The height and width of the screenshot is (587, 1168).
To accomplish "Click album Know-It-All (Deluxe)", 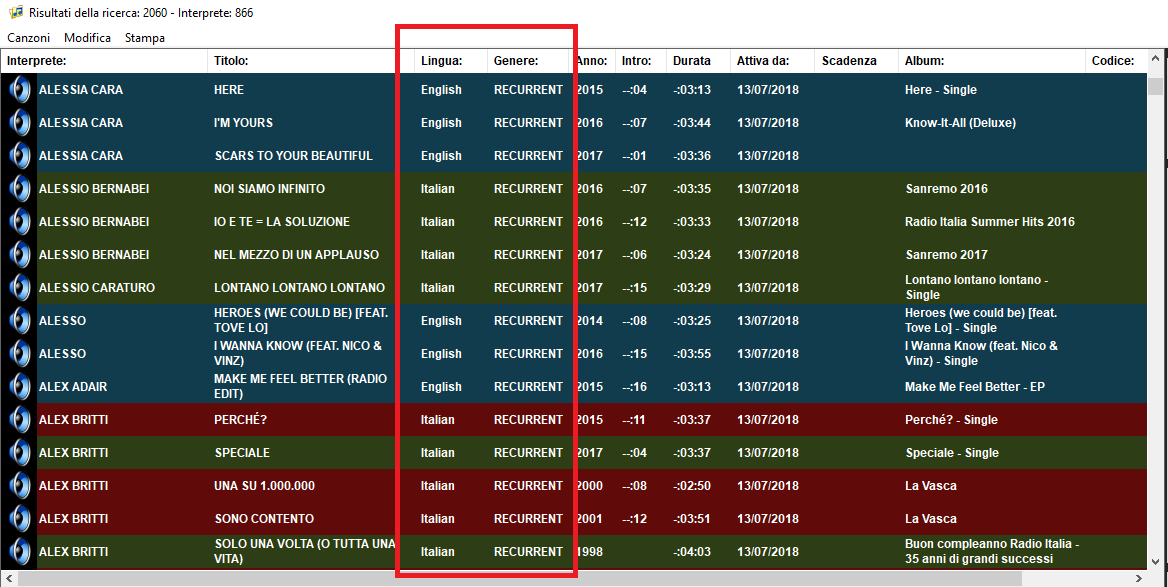I will coord(960,122).
